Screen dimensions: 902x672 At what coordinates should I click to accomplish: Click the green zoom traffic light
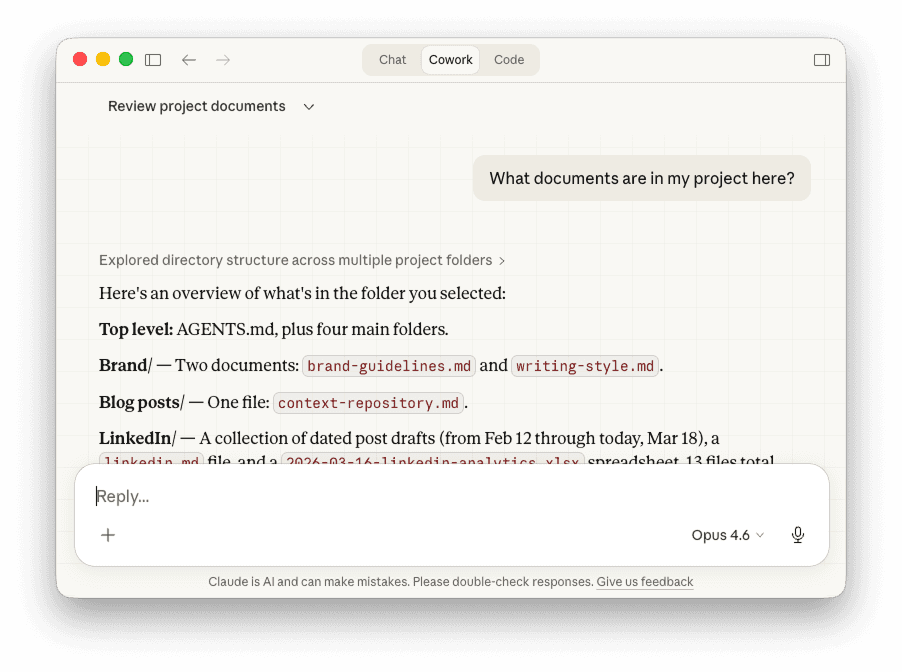click(x=125, y=59)
